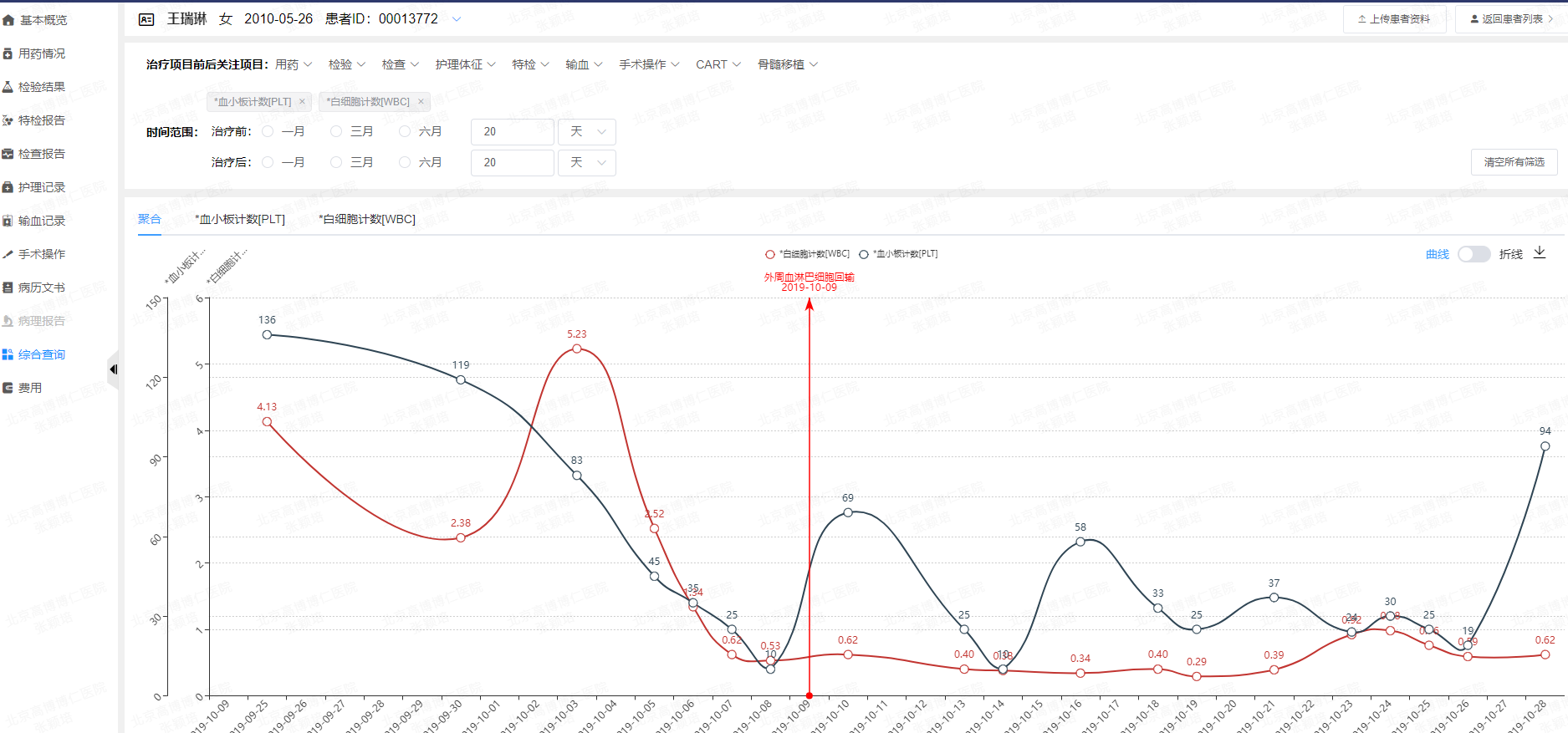
Task: Go to 病理报告 in the sidebar
Action: 42,321
